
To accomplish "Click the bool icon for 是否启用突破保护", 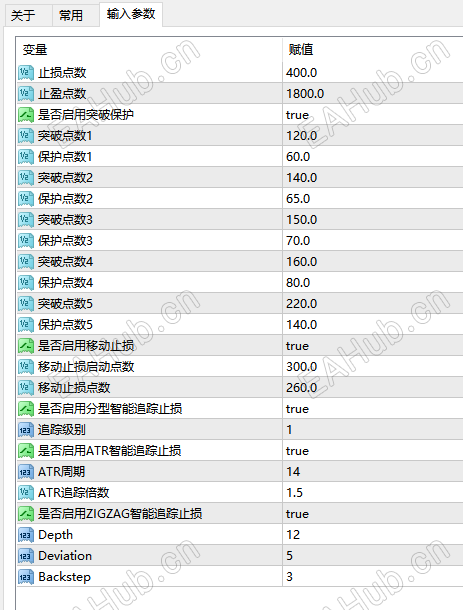I will pyautogui.click(x=26, y=115).
